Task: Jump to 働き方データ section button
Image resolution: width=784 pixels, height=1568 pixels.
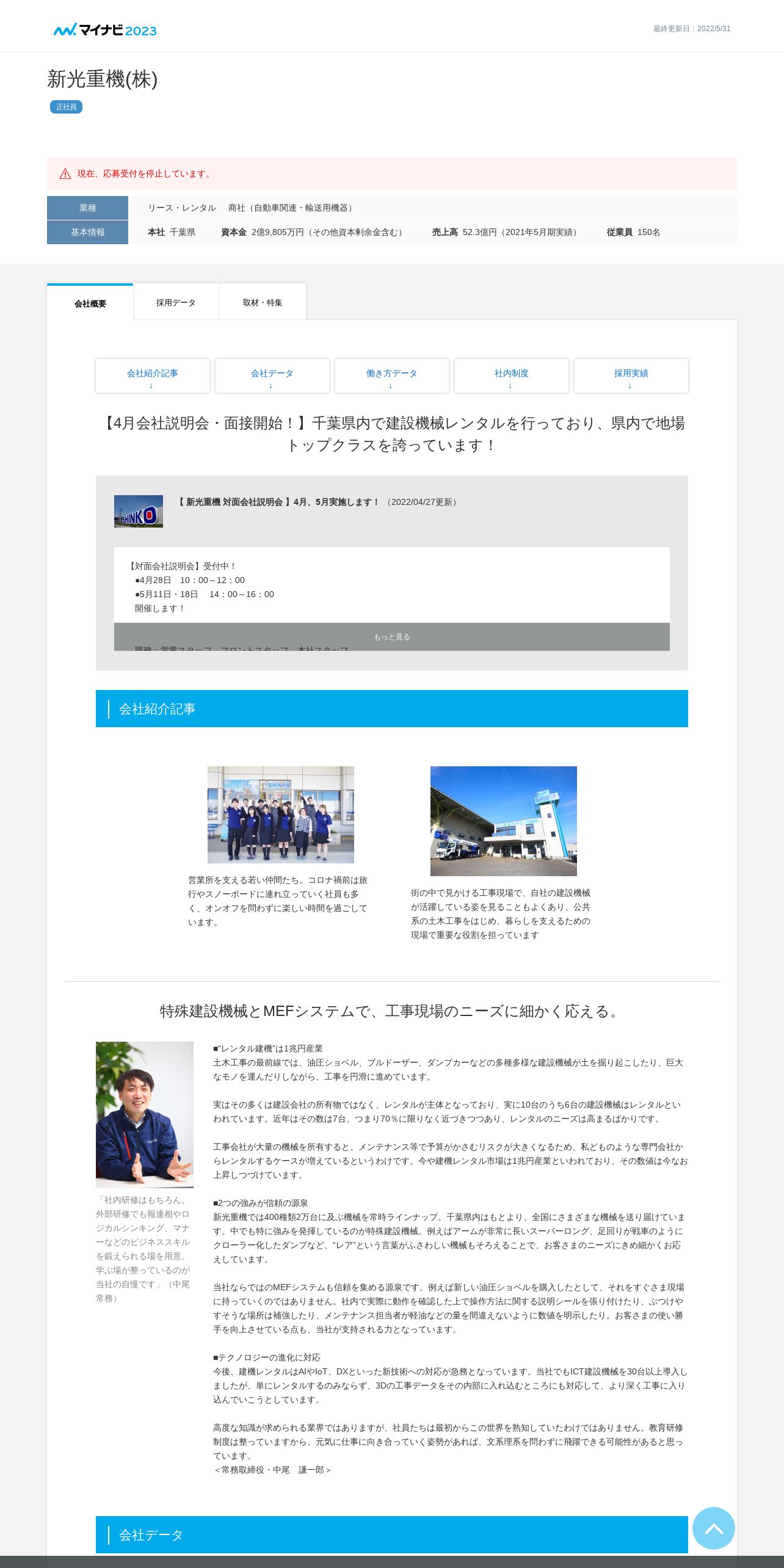Action: tap(391, 376)
